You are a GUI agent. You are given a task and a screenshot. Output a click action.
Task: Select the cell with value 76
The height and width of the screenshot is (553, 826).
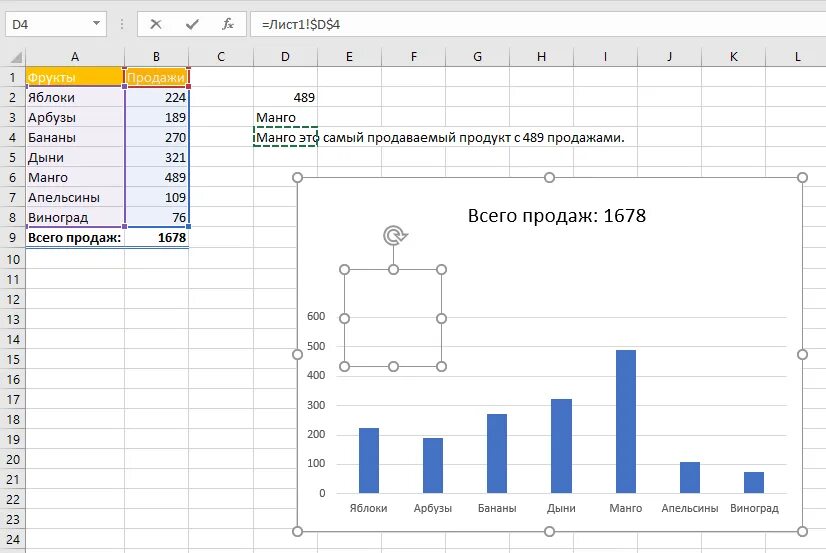click(156, 218)
